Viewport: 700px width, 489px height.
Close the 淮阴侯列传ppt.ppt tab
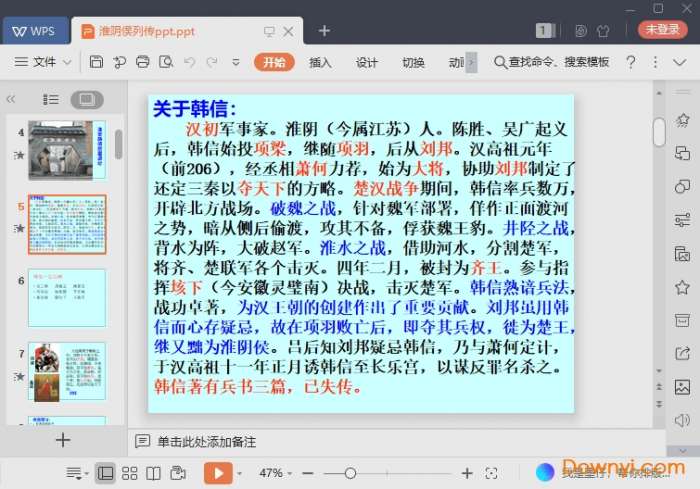pos(289,31)
